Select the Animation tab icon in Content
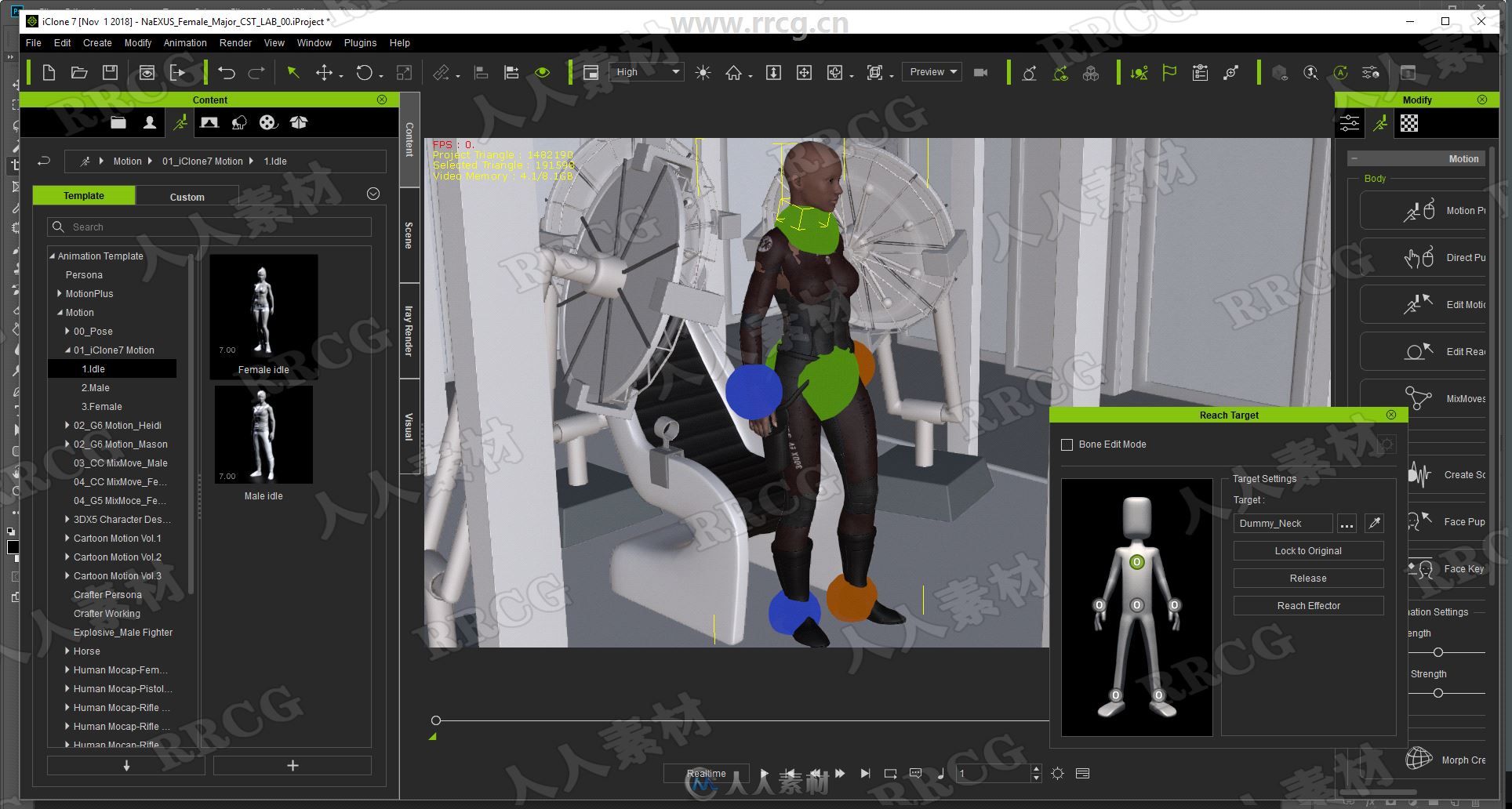 point(180,122)
